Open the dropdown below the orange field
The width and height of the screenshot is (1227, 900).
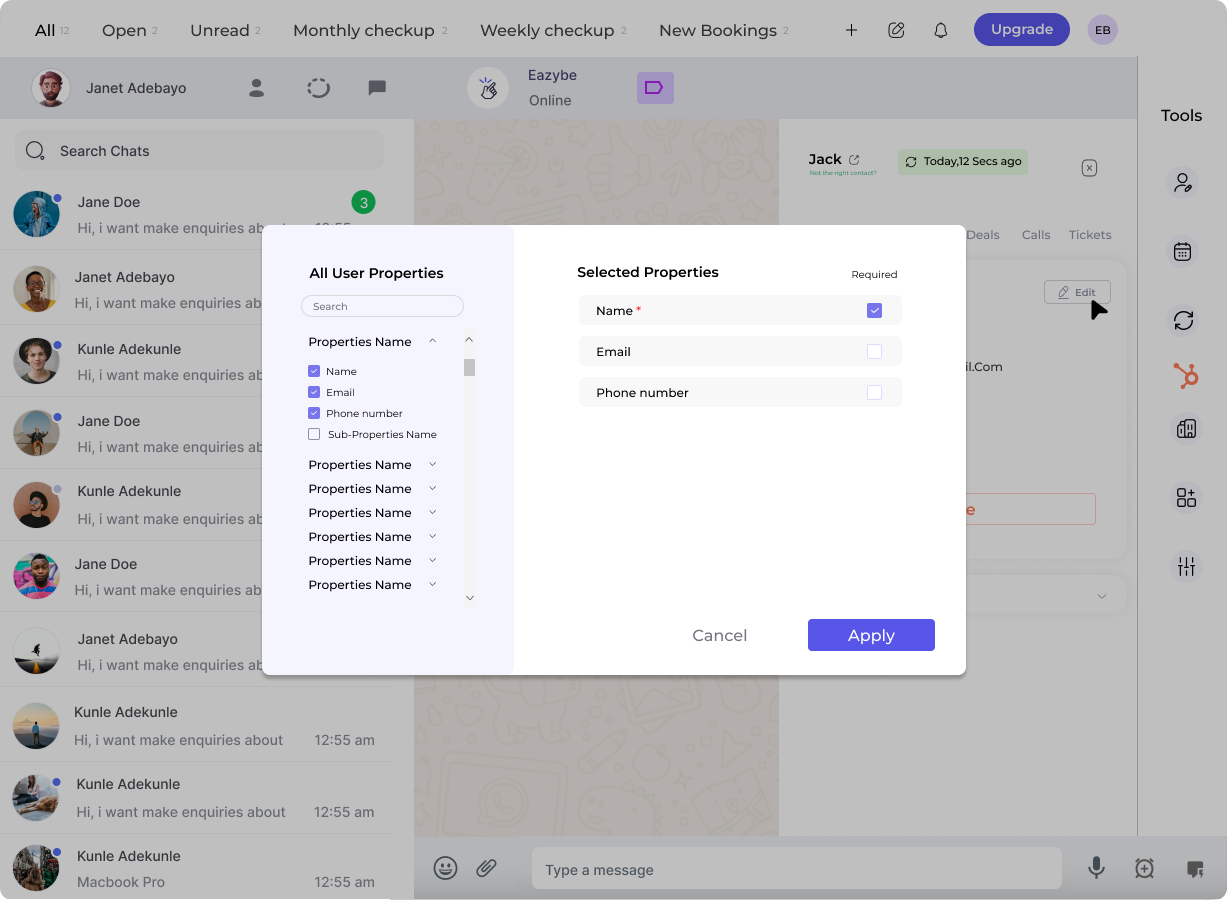[x=1100, y=595]
